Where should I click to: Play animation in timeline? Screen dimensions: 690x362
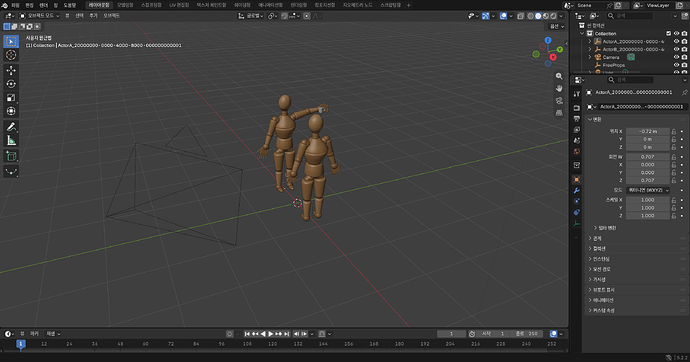point(271,334)
